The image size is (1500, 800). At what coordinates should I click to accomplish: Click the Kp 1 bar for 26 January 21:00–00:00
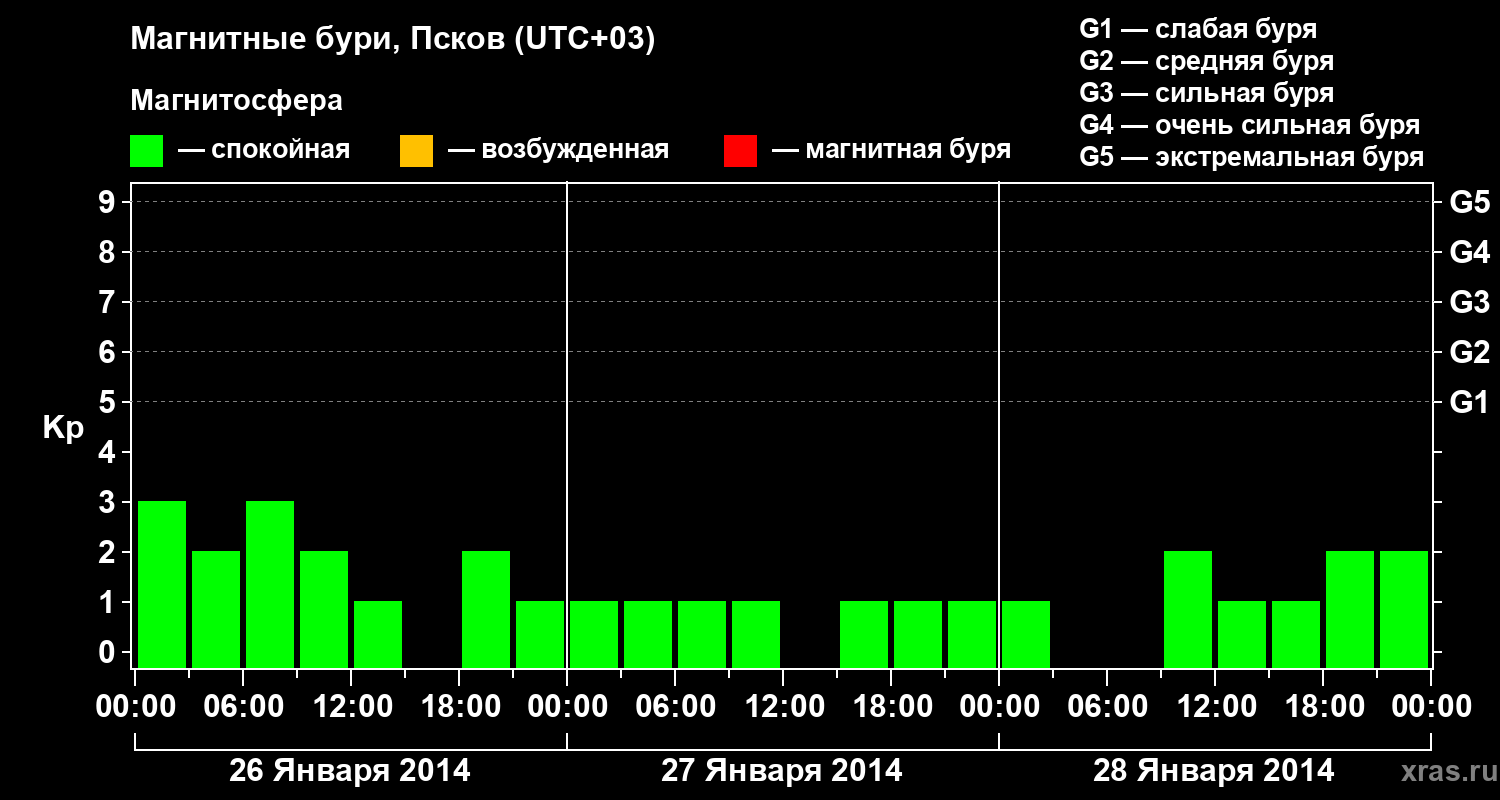(x=540, y=634)
